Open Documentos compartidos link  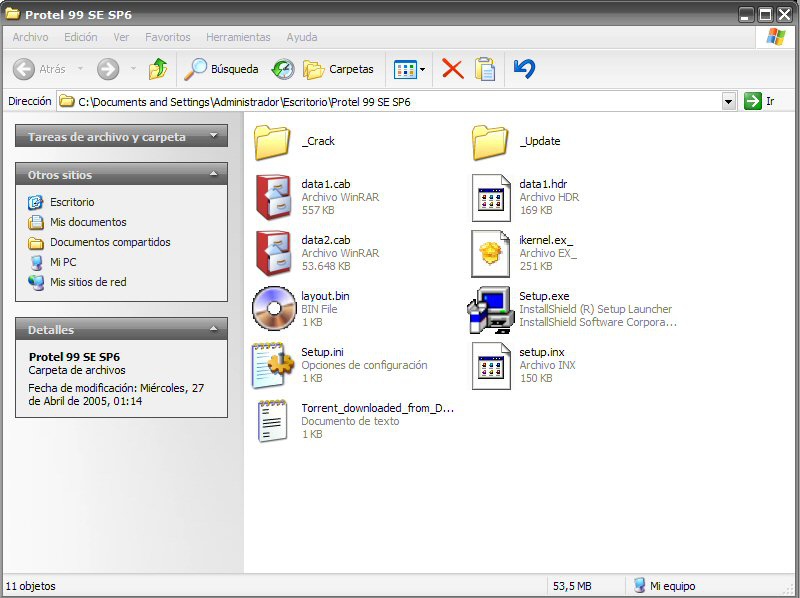pos(110,242)
